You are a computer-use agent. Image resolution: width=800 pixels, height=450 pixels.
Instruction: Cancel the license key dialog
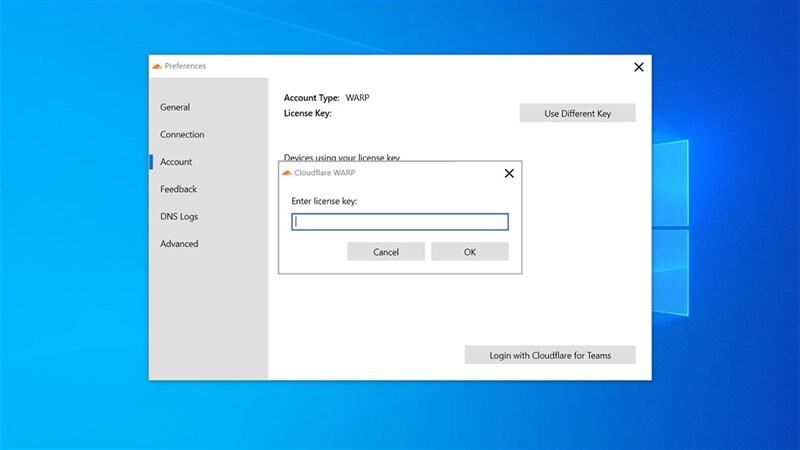386,252
